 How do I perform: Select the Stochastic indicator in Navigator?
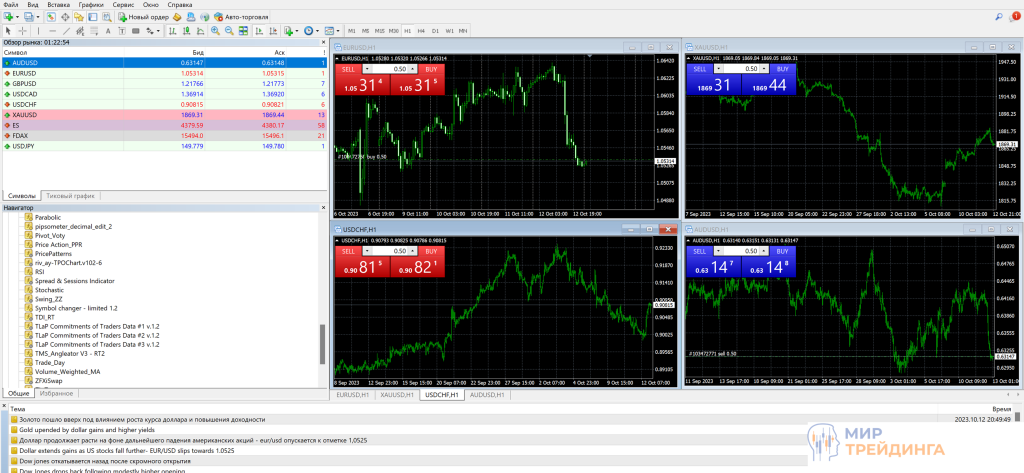tap(50, 289)
